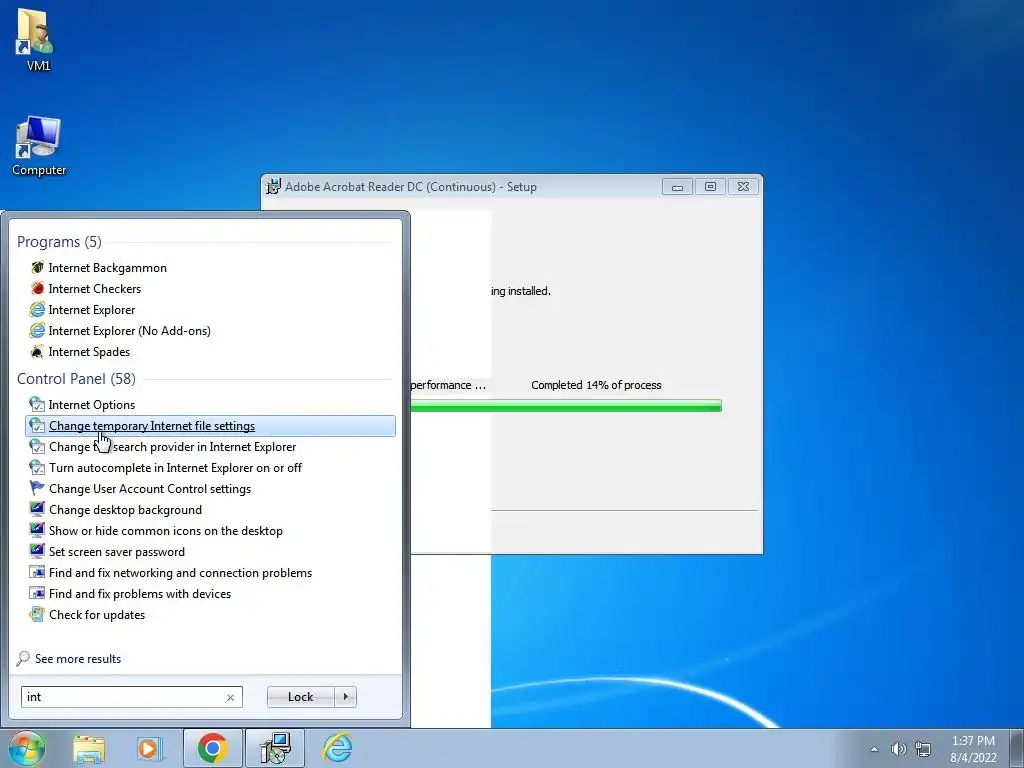Launch Internet Checkers program
The width and height of the screenshot is (1024, 768).
click(95, 289)
